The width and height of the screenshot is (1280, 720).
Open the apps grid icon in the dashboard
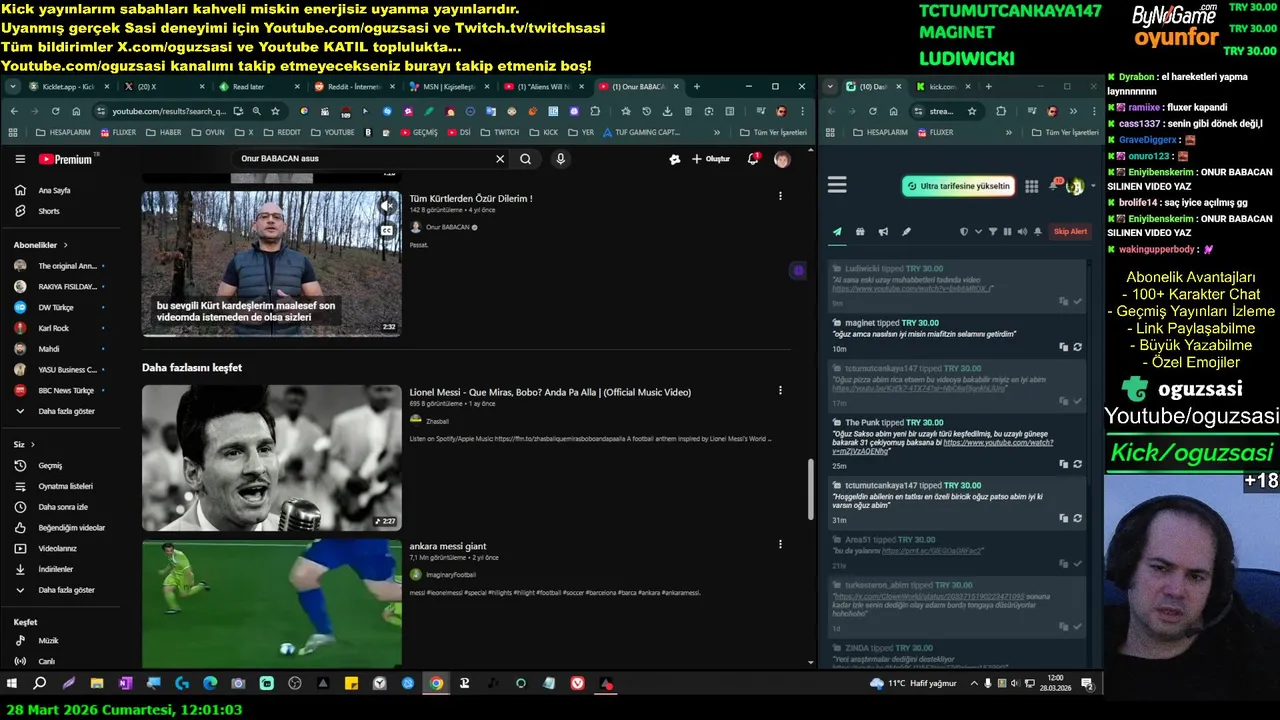tap(1031, 186)
